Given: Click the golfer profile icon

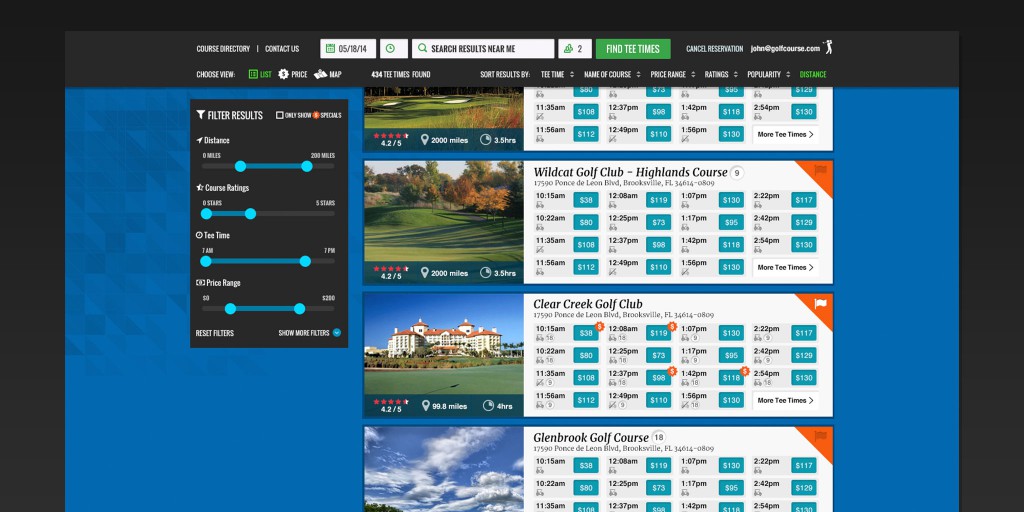Looking at the screenshot, I should coord(827,48).
